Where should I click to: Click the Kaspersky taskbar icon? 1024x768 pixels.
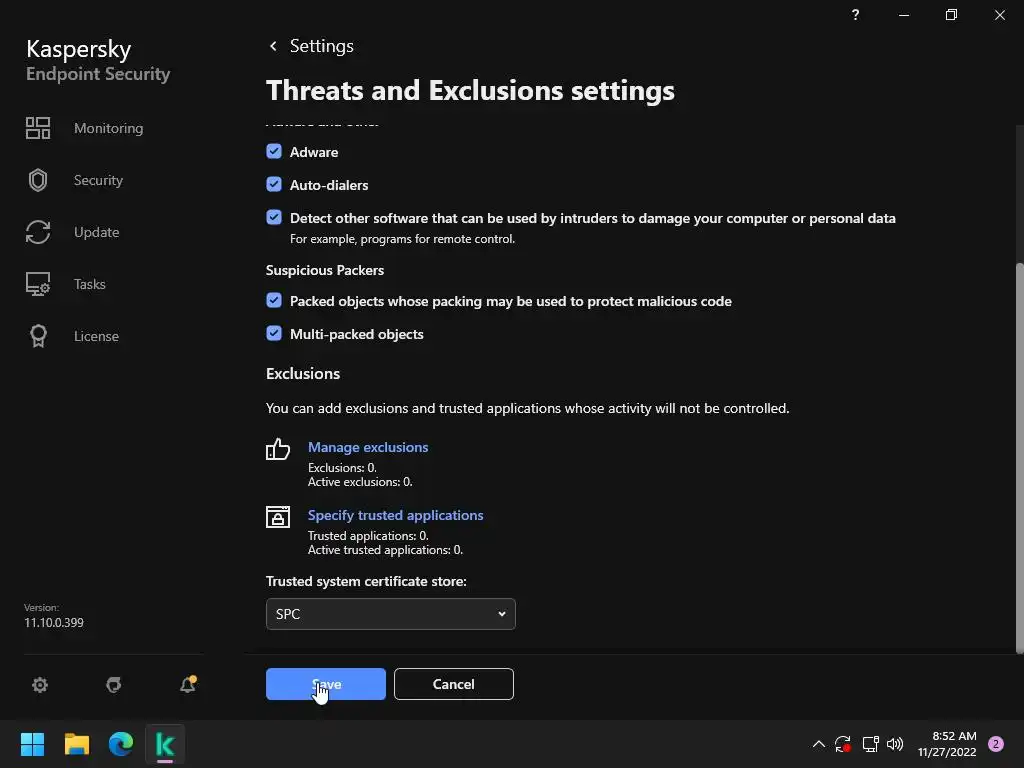tap(165, 744)
